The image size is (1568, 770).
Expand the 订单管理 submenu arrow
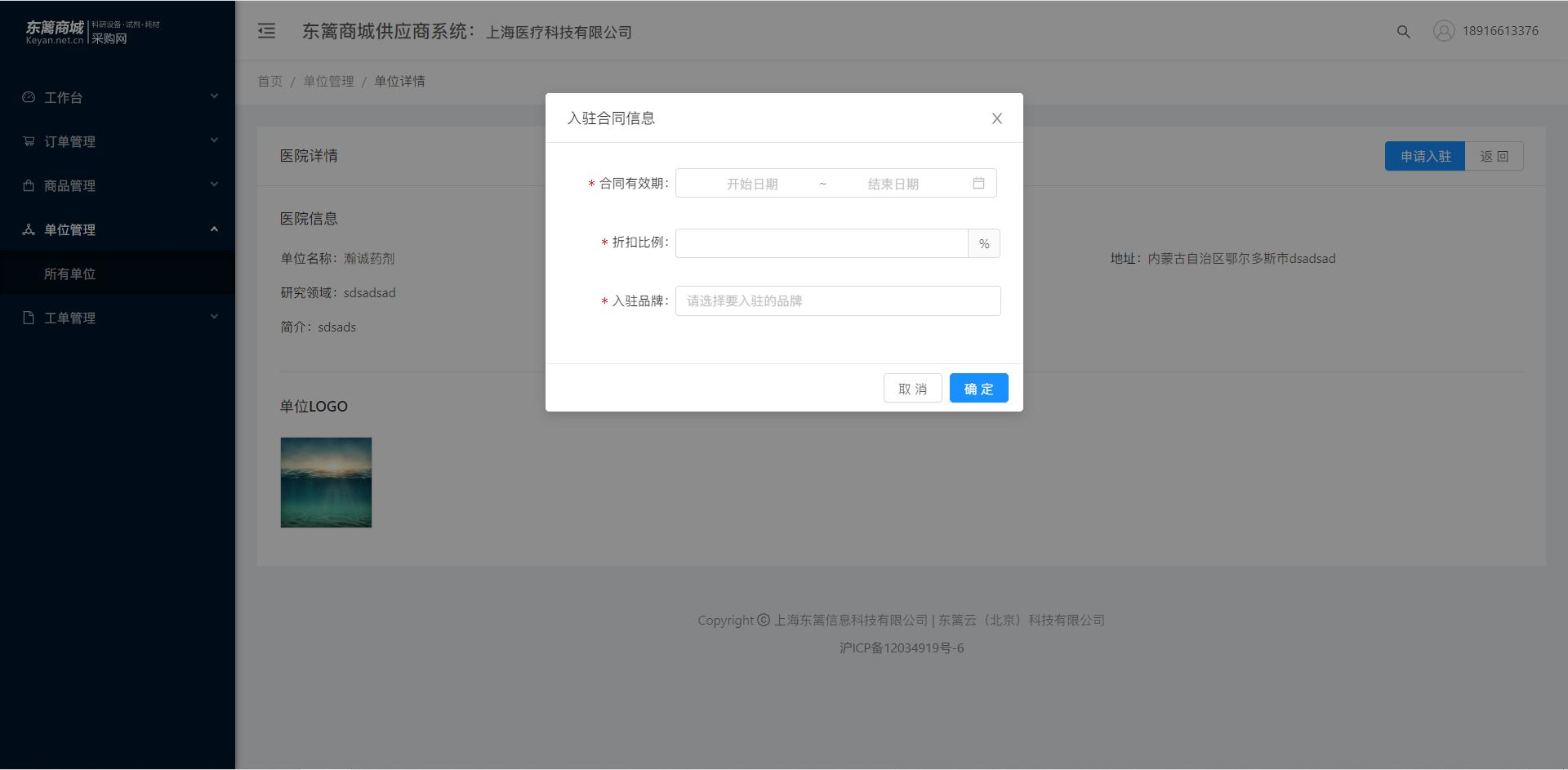click(214, 140)
